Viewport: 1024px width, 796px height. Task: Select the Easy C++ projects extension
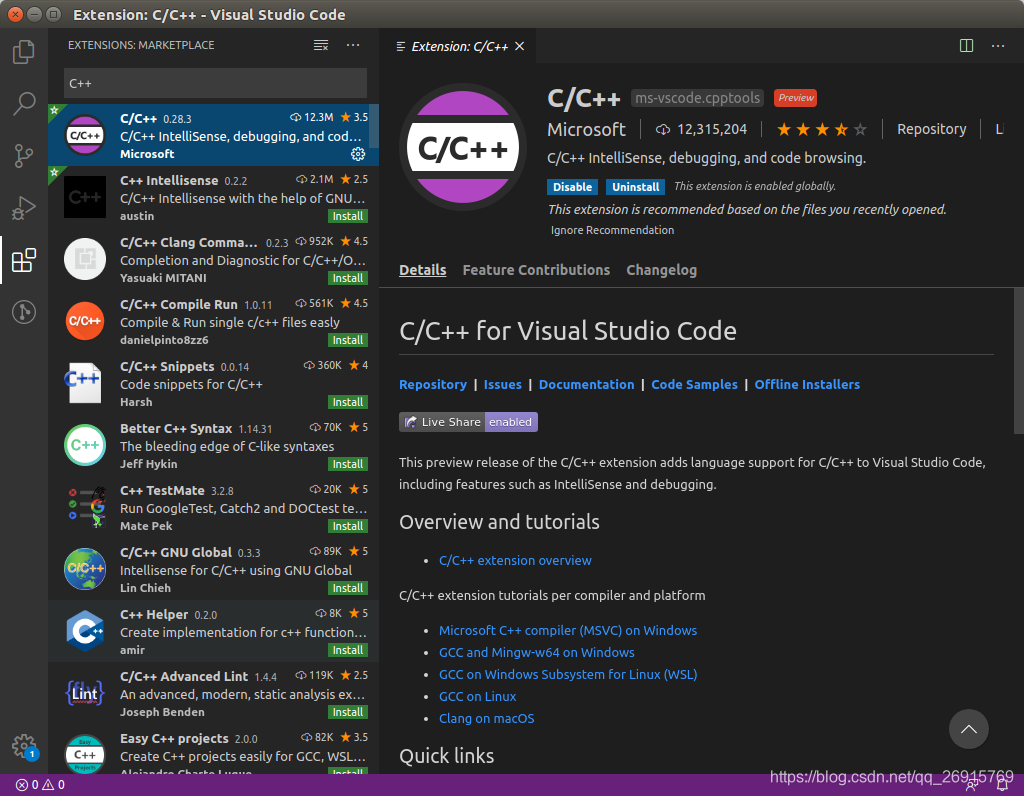coord(214,751)
